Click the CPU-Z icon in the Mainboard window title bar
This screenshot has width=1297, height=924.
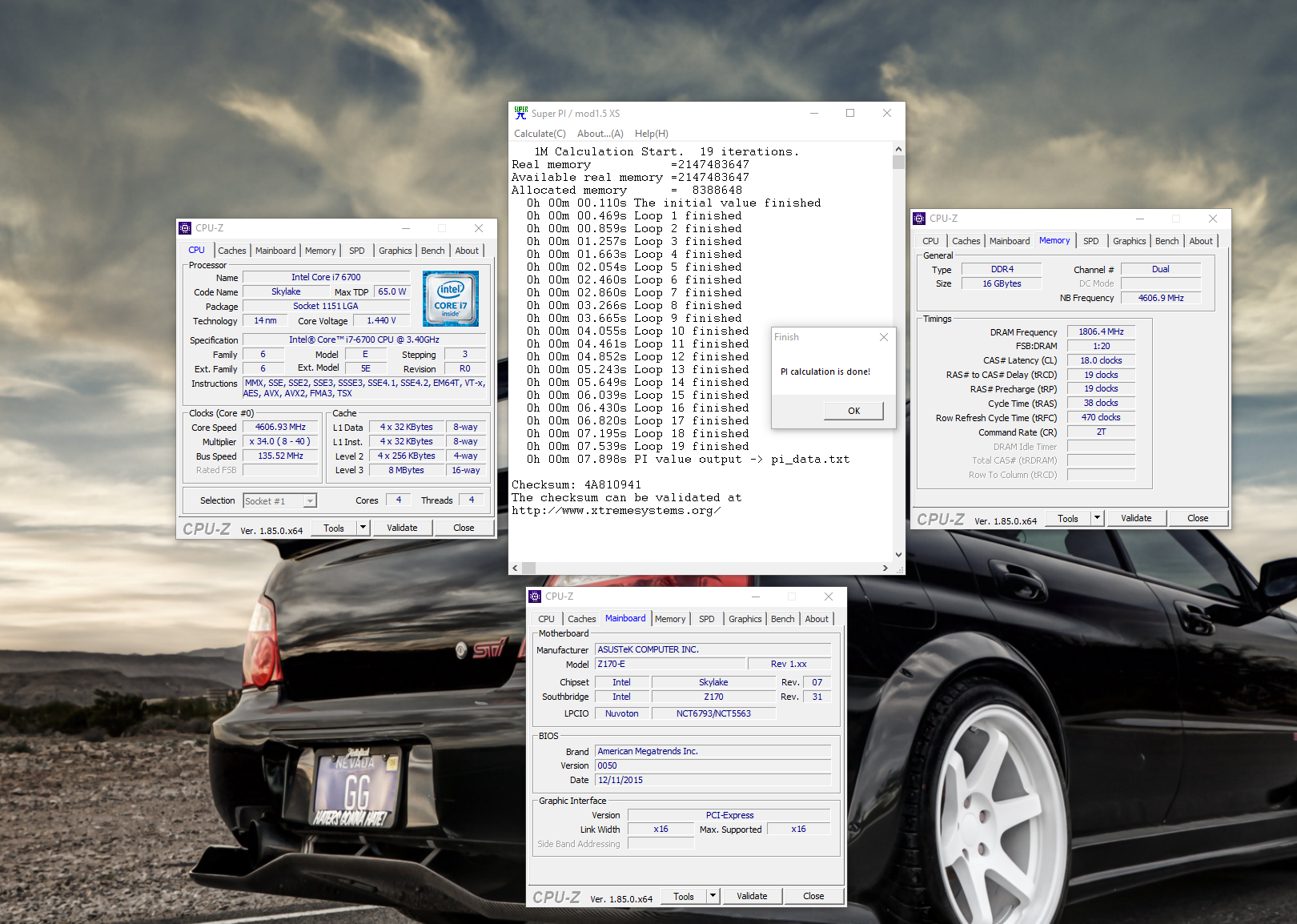point(535,597)
